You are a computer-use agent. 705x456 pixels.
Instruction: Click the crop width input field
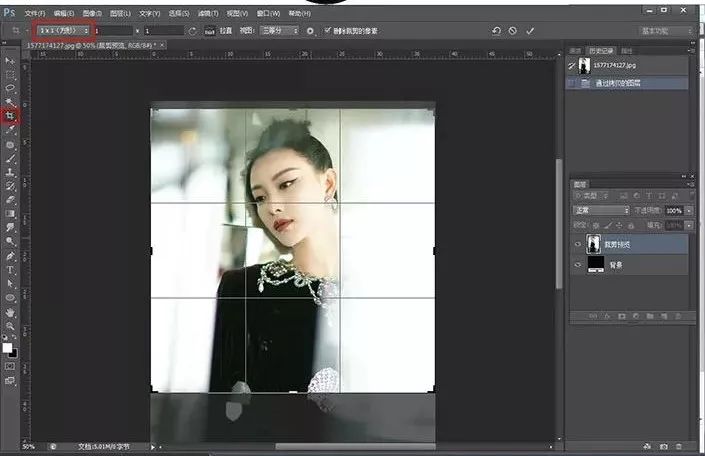point(112,31)
